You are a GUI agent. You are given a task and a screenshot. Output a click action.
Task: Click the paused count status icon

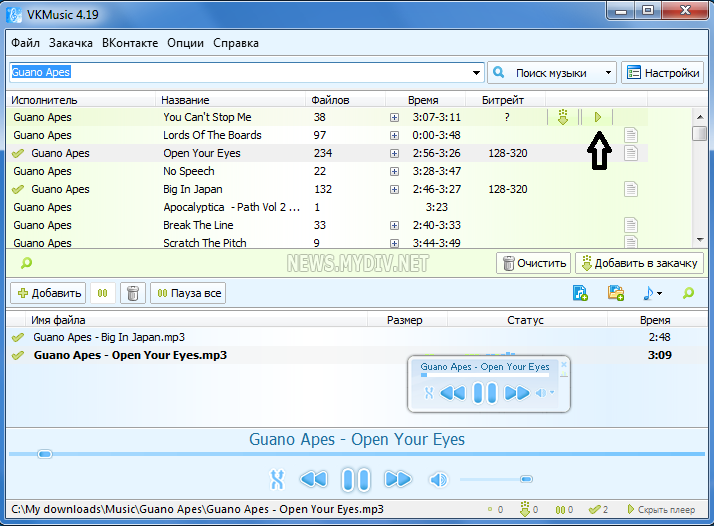tap(564, 510)
